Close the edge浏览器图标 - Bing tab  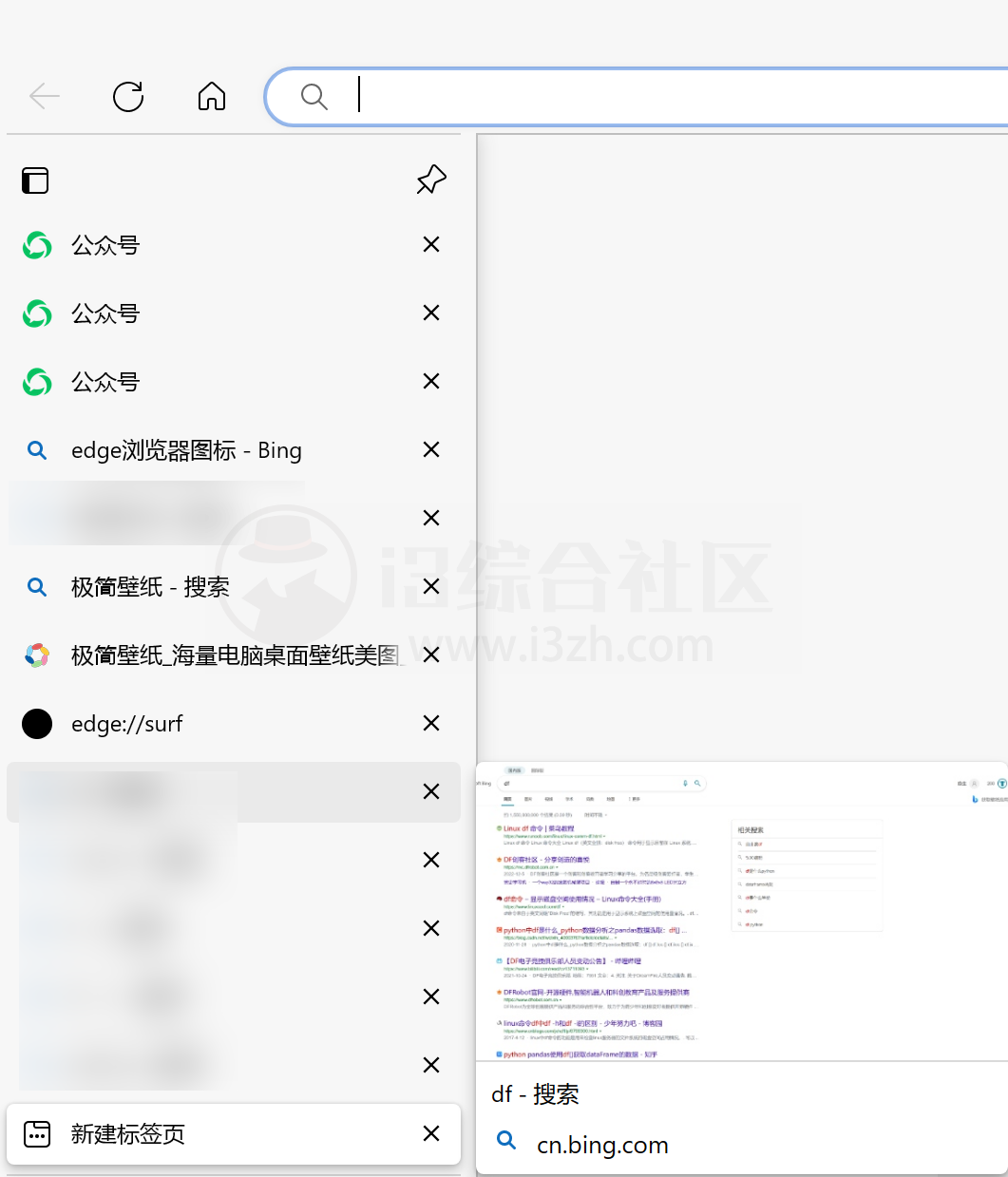[x=431, y=449]
